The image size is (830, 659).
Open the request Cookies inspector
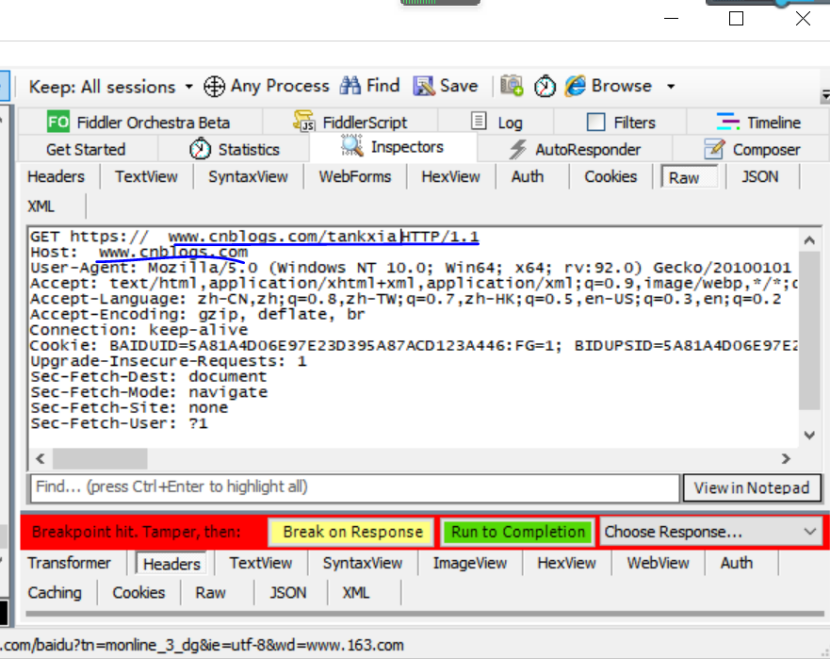(x=610, y=176)
